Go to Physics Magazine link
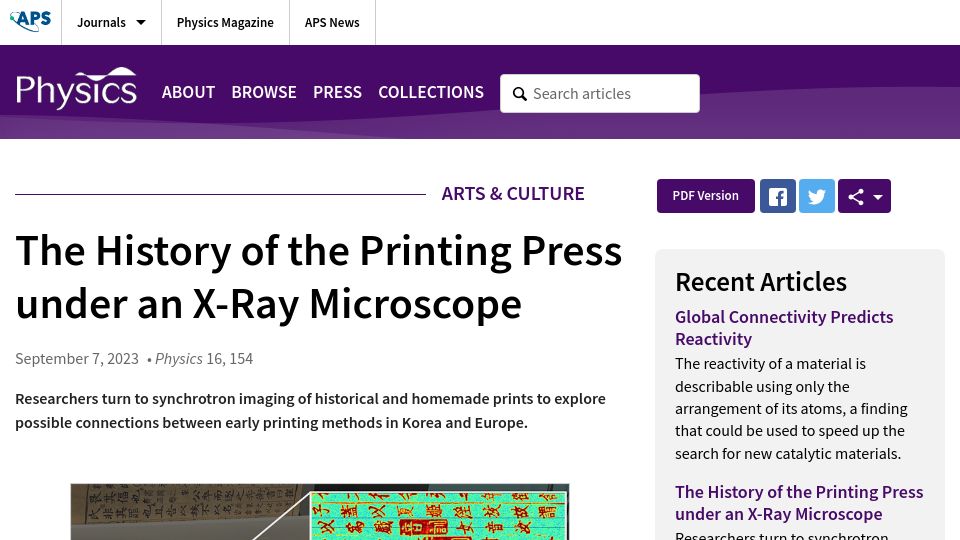 click(x=225, y=23)
